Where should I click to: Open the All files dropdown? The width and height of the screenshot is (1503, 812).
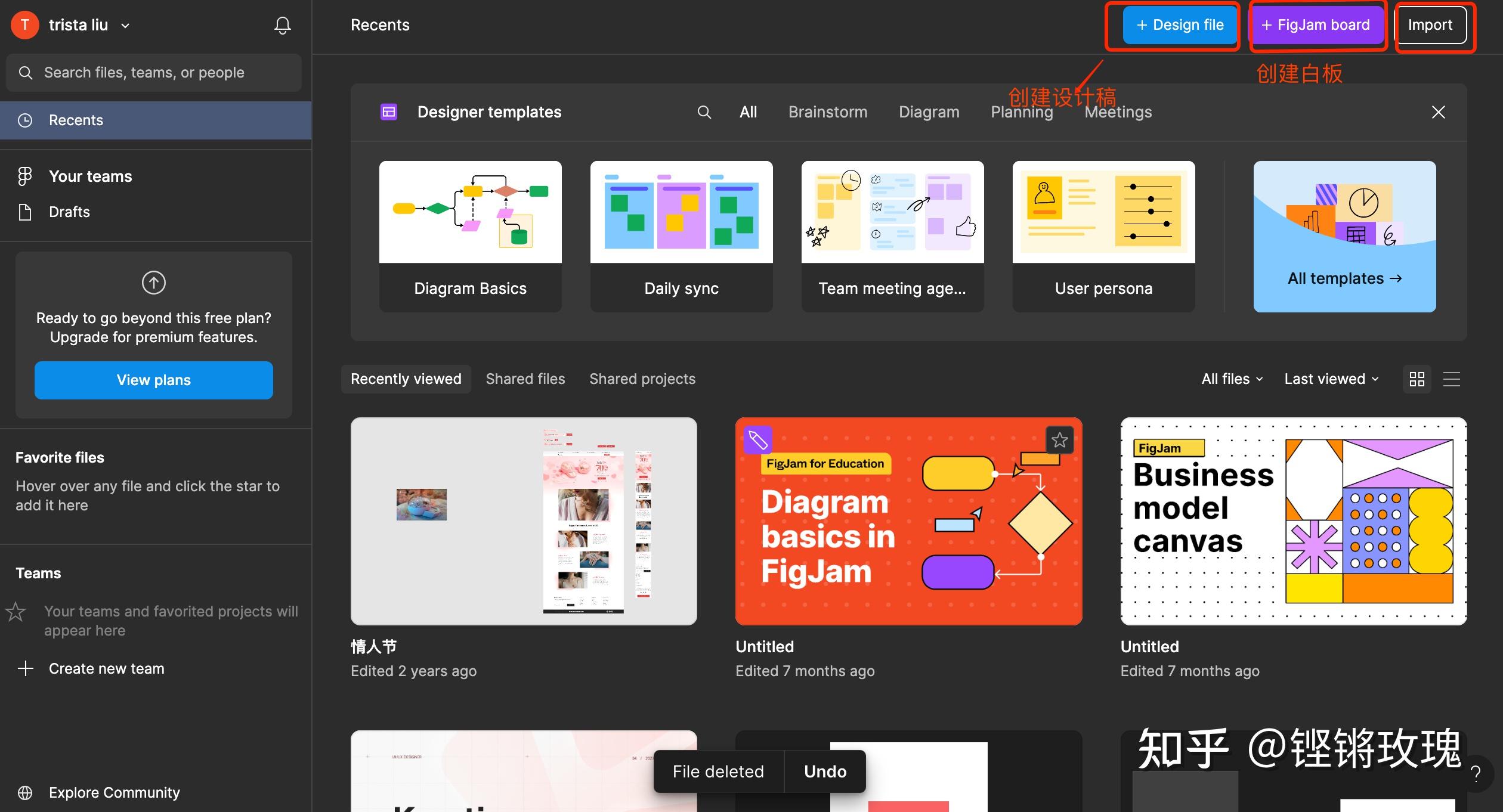coord(1231,379)
